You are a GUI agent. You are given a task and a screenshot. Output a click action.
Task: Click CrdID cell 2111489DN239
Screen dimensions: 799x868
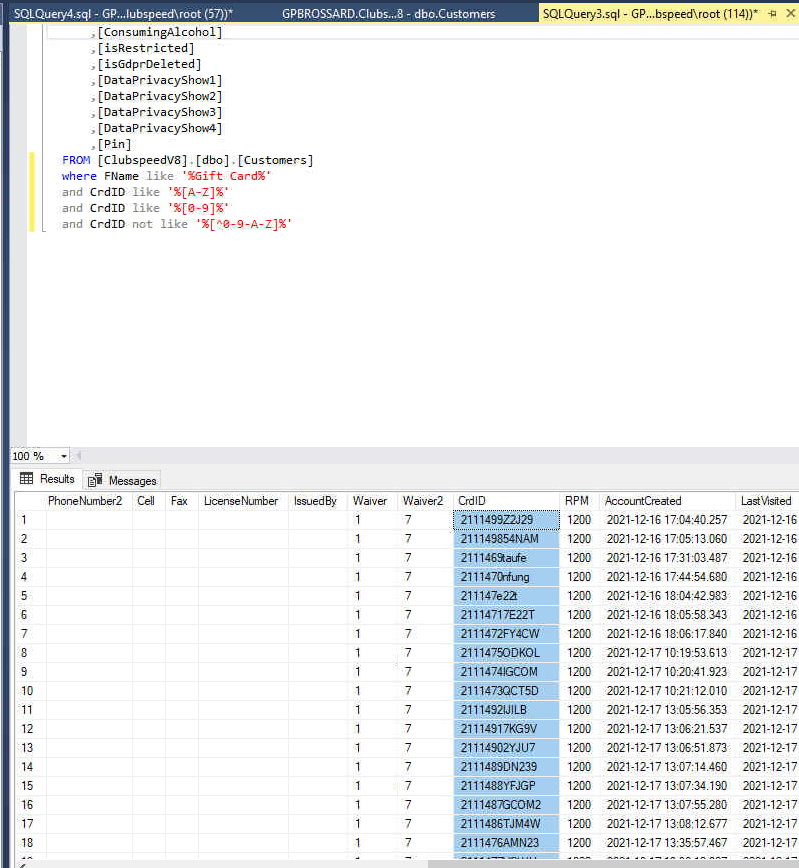[506, 767]
